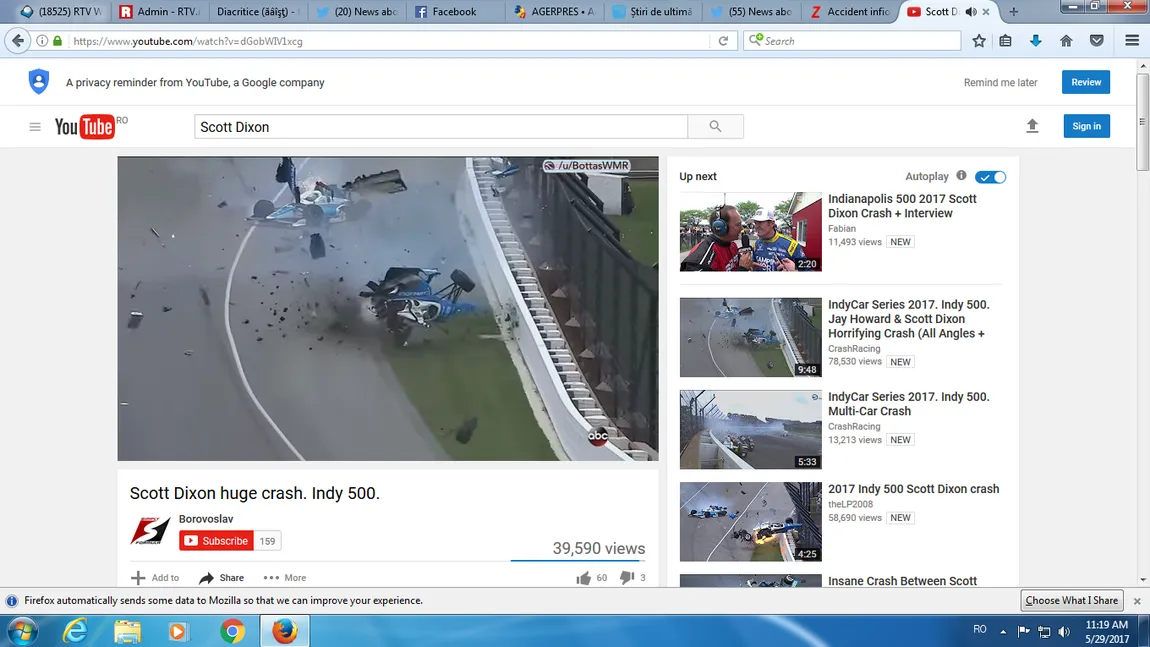Mute the YouTube tab audio icon
1150x647 pixels.
[971, 12]
